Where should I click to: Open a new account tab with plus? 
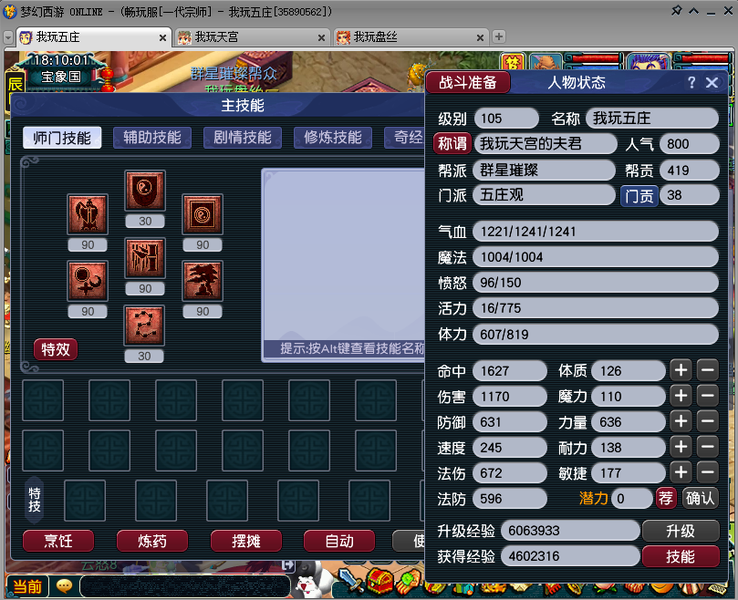pos(499,36)
